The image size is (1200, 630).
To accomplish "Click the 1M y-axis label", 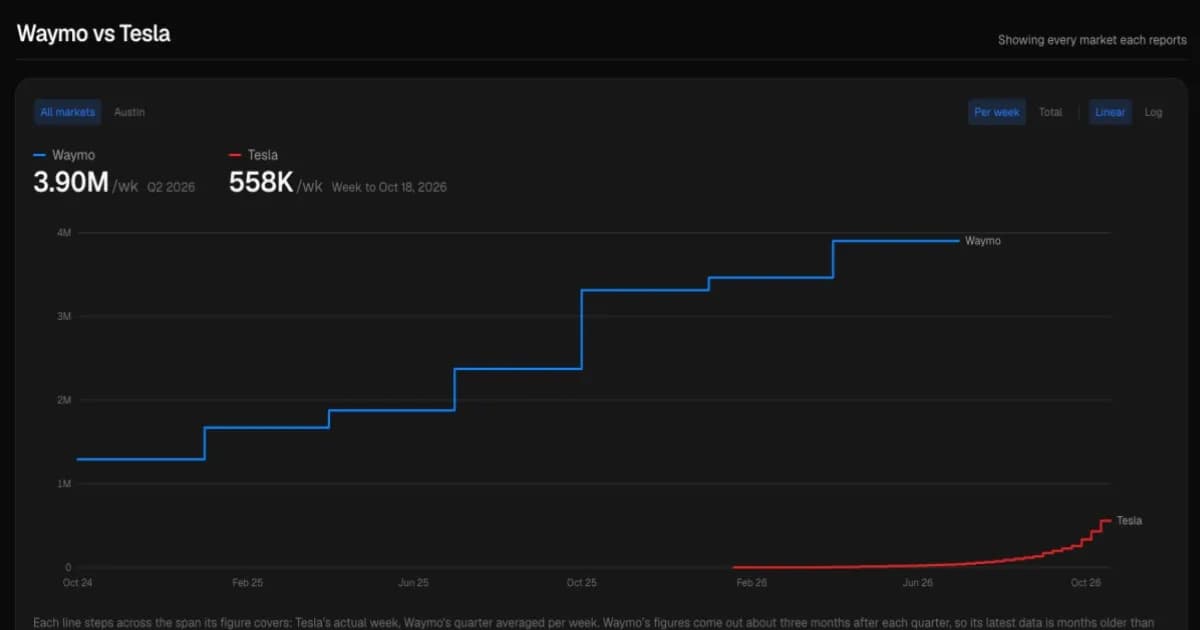I will tap(64, 483).
